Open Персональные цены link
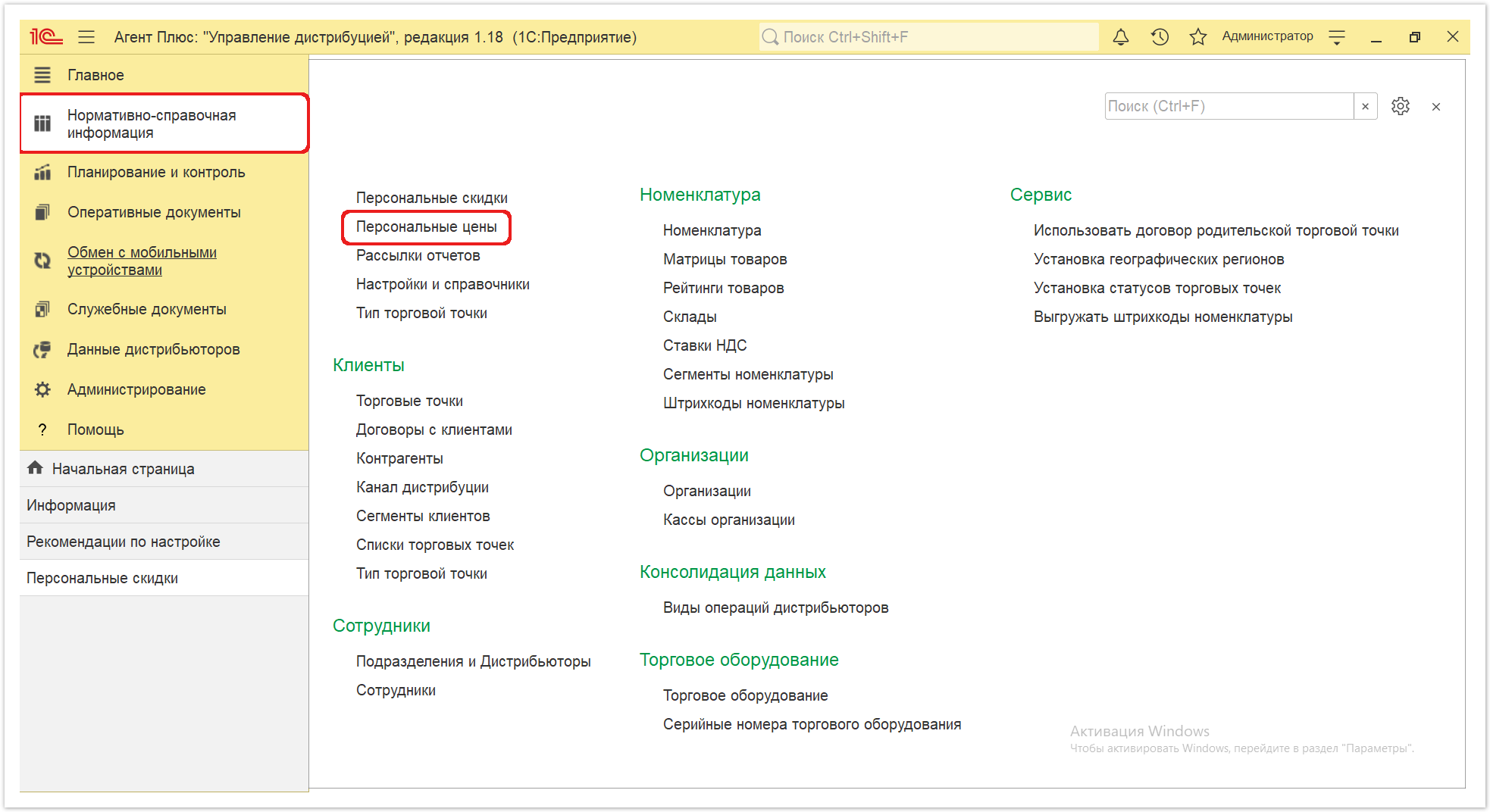The width and height of the screenshot is (1490, 812). point(427,226)
